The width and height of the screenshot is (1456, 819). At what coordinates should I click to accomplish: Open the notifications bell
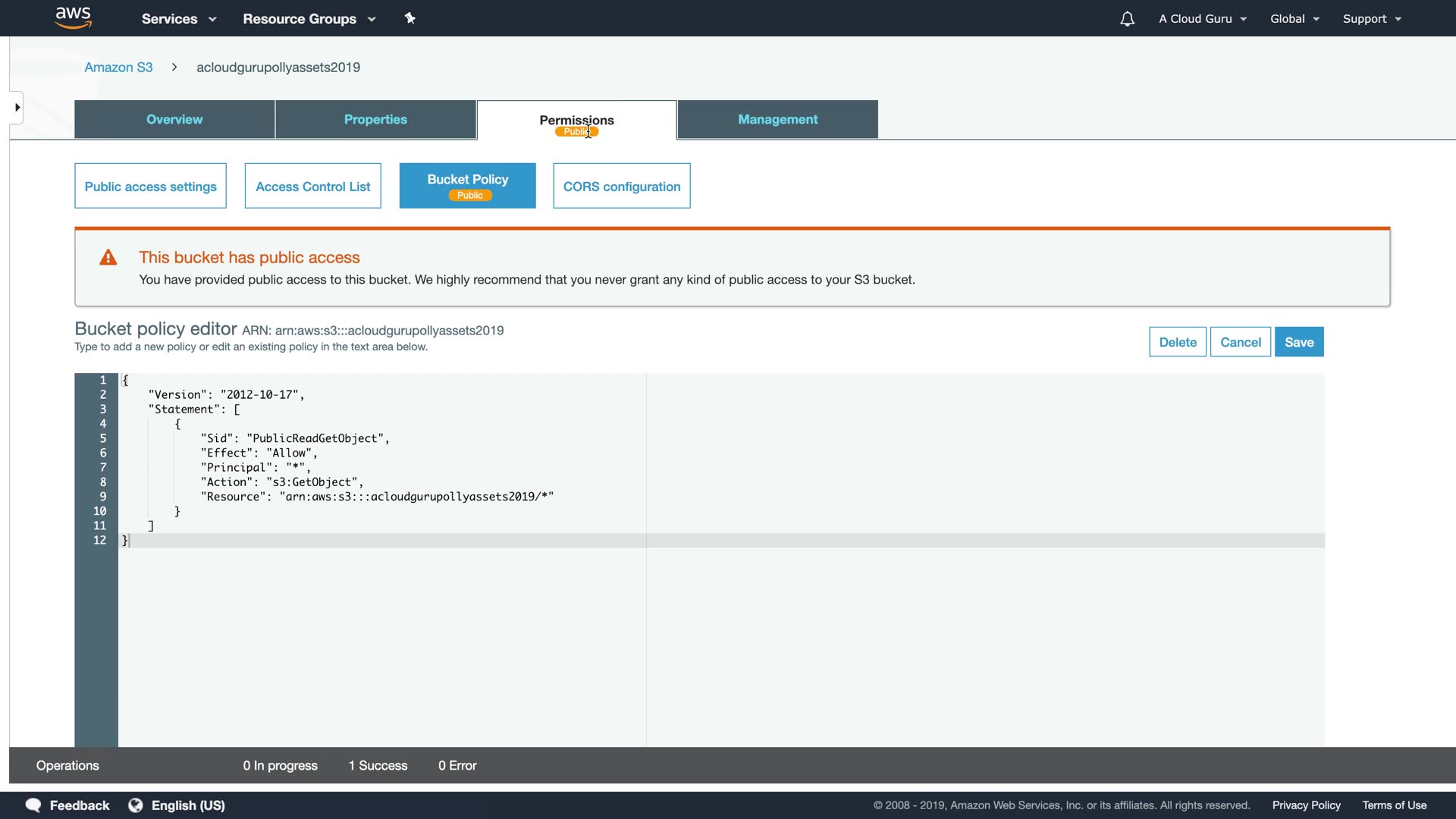1127,19
